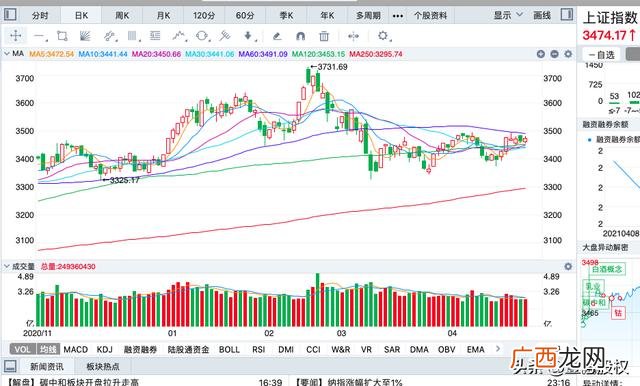The width and height of the screenshot is (640, 386).
Task: Click the trash delete drawings icon
Action: point(324,36)
